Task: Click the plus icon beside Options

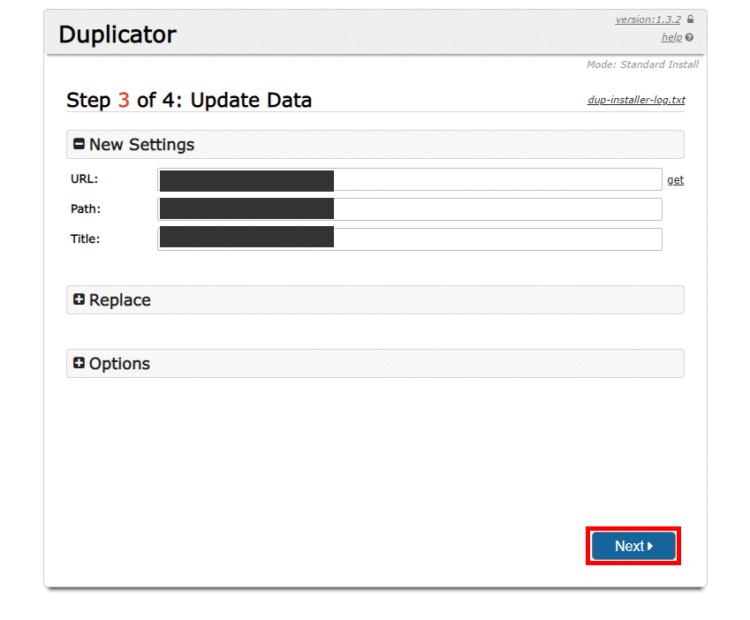Action: click(79, 363)
